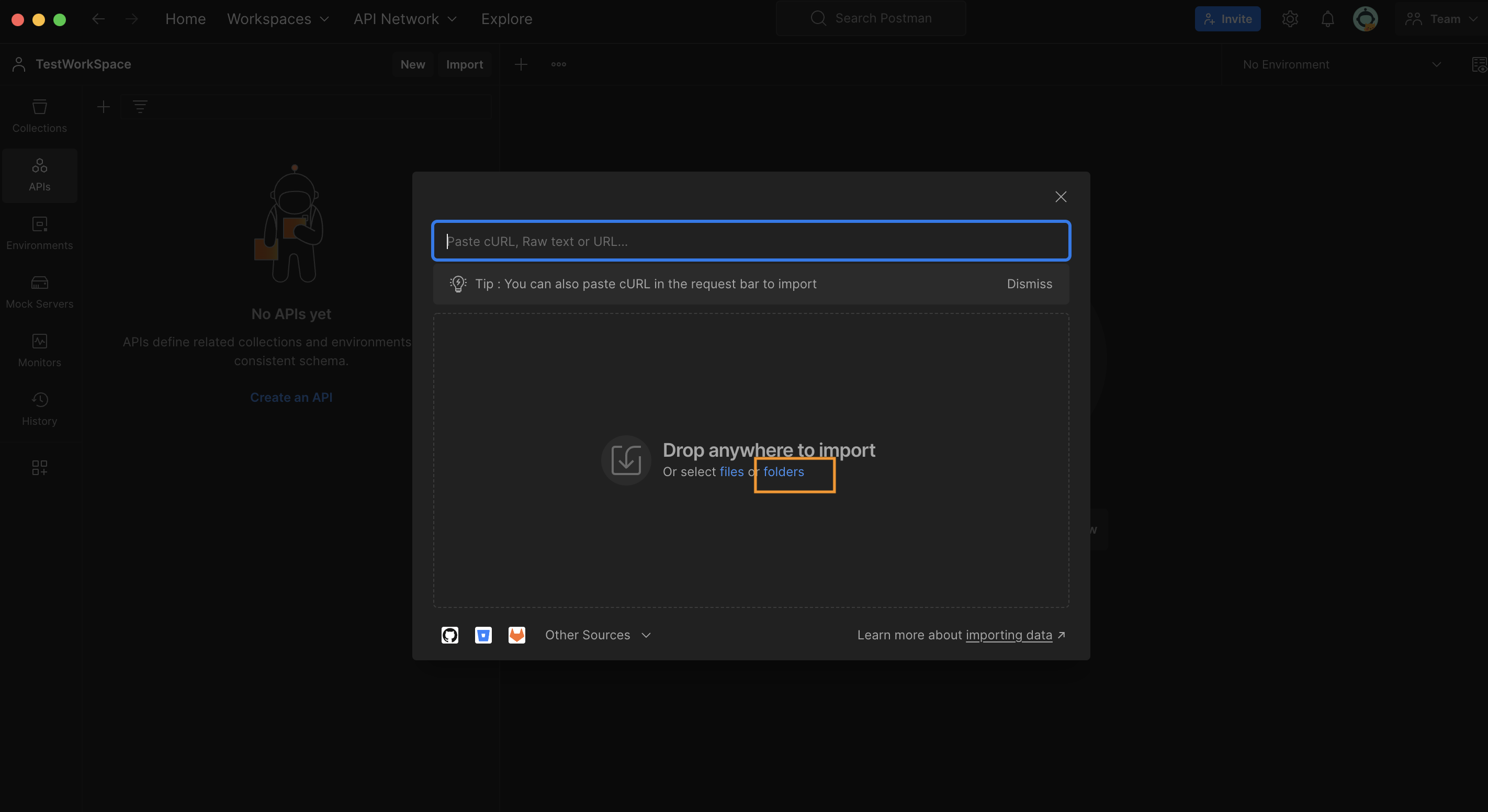Click the Create an API link
Screen dimensions: 1488x812
tap(291, 397)
